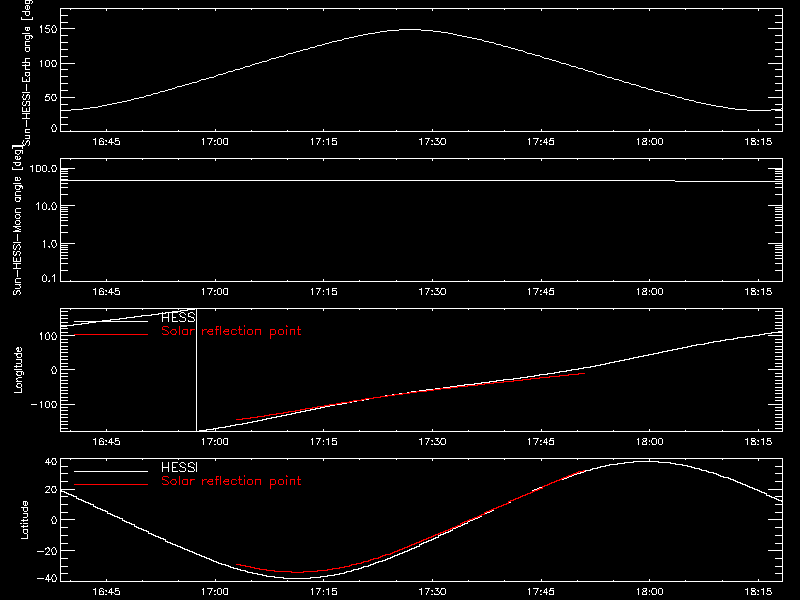Click the 17:30 time label under Earth angle plot

432,142
